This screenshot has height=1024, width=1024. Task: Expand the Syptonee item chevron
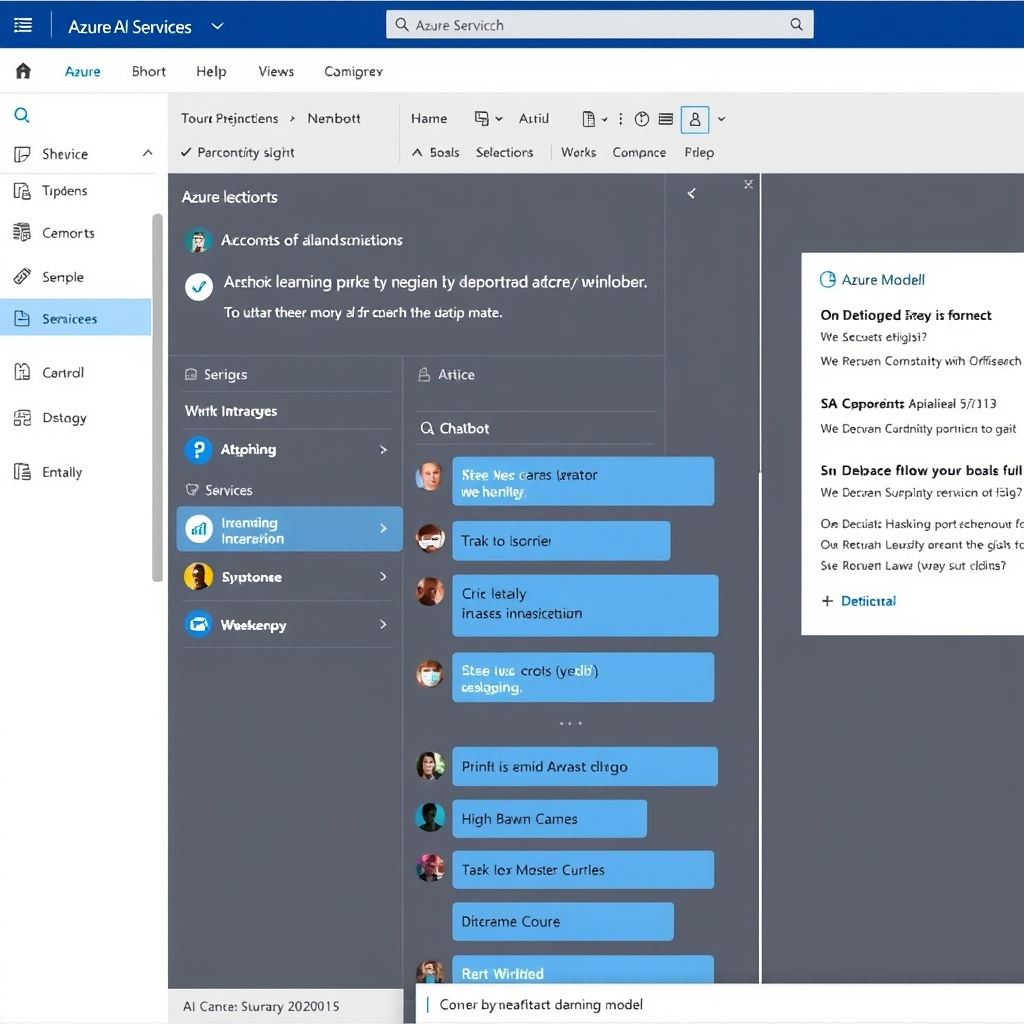coord(383,576)
